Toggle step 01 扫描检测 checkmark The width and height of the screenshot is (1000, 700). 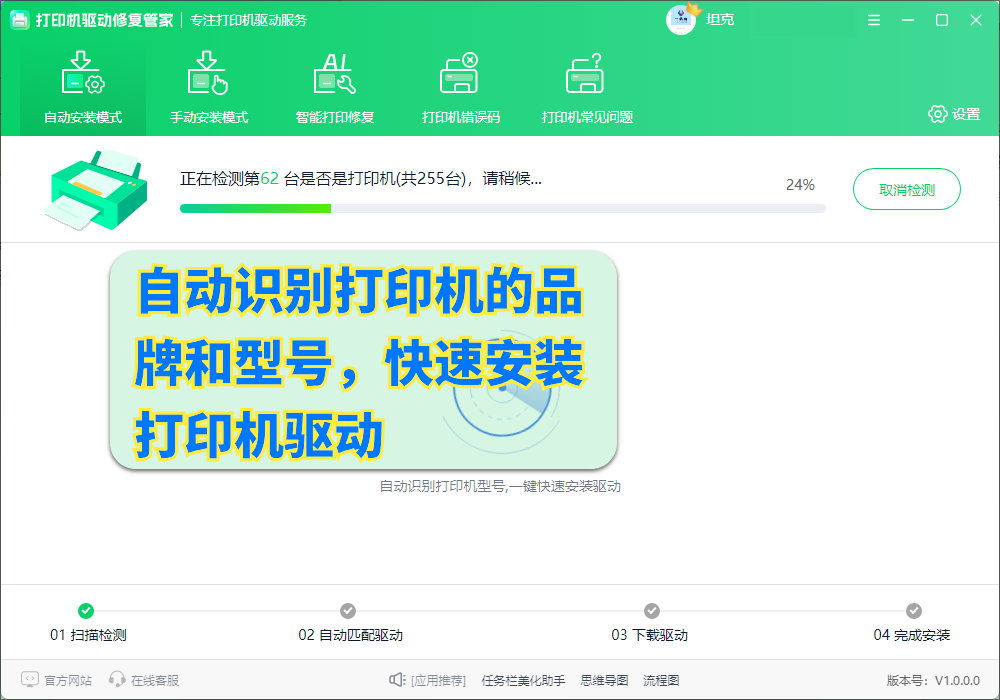(85, 610)
